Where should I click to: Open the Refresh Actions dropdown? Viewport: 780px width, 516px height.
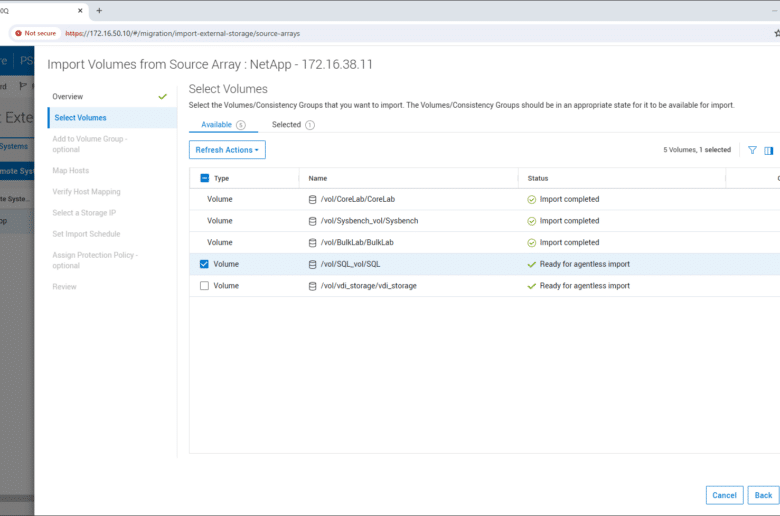[x=227, y=150]
